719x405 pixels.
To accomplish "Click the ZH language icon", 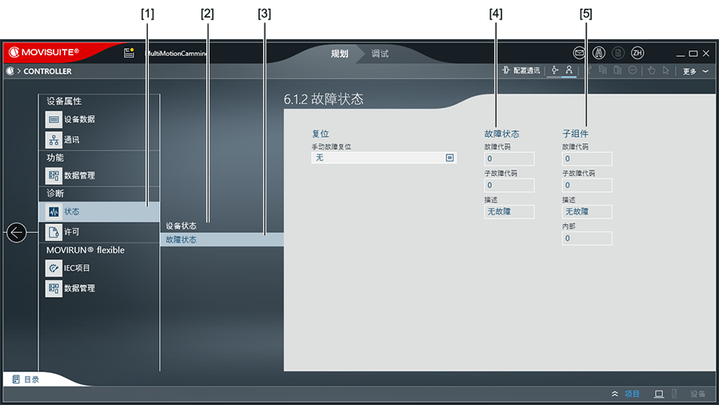I will coord(637,52).
